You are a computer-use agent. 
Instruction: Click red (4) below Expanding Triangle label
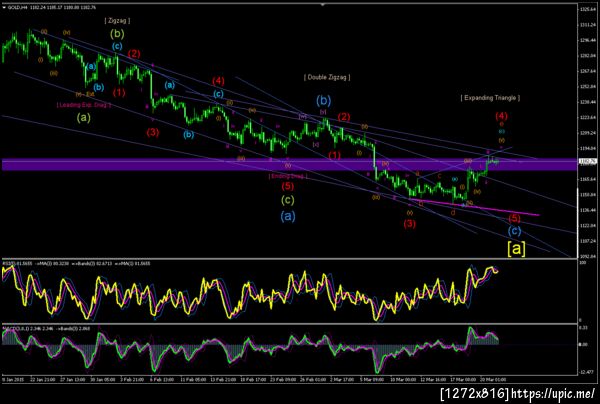pyautogui.click(x=501, y=116)
